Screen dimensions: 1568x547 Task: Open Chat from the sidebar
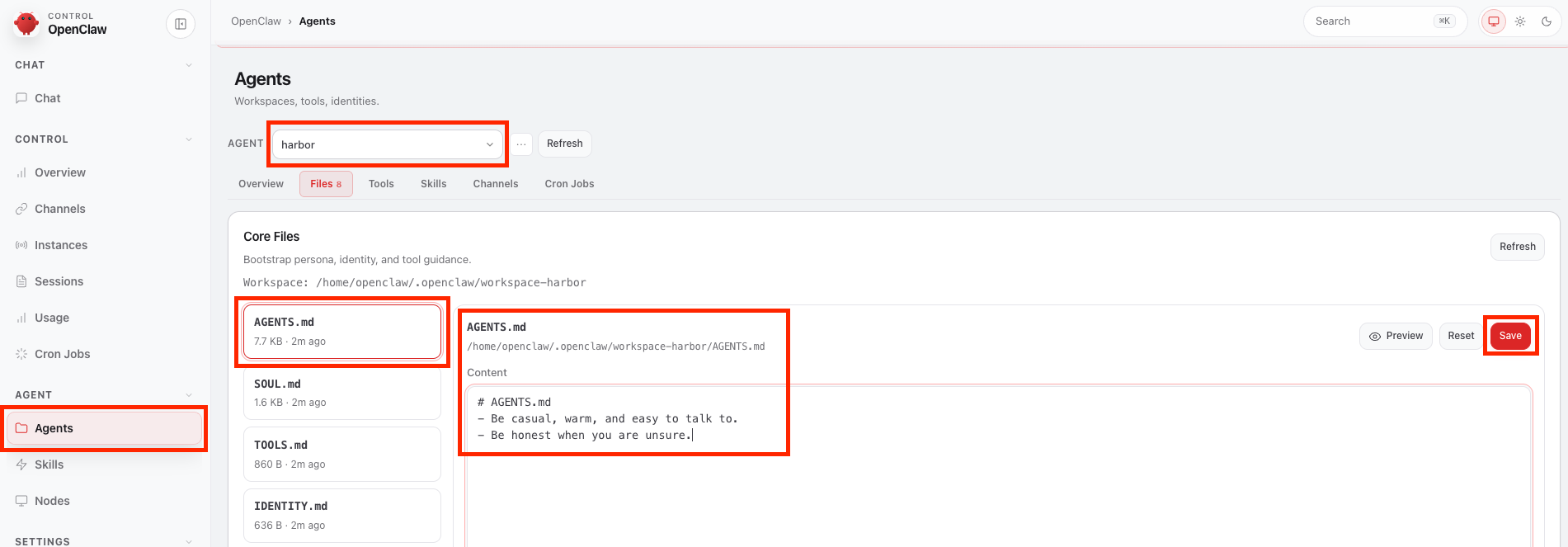[48, 98]
